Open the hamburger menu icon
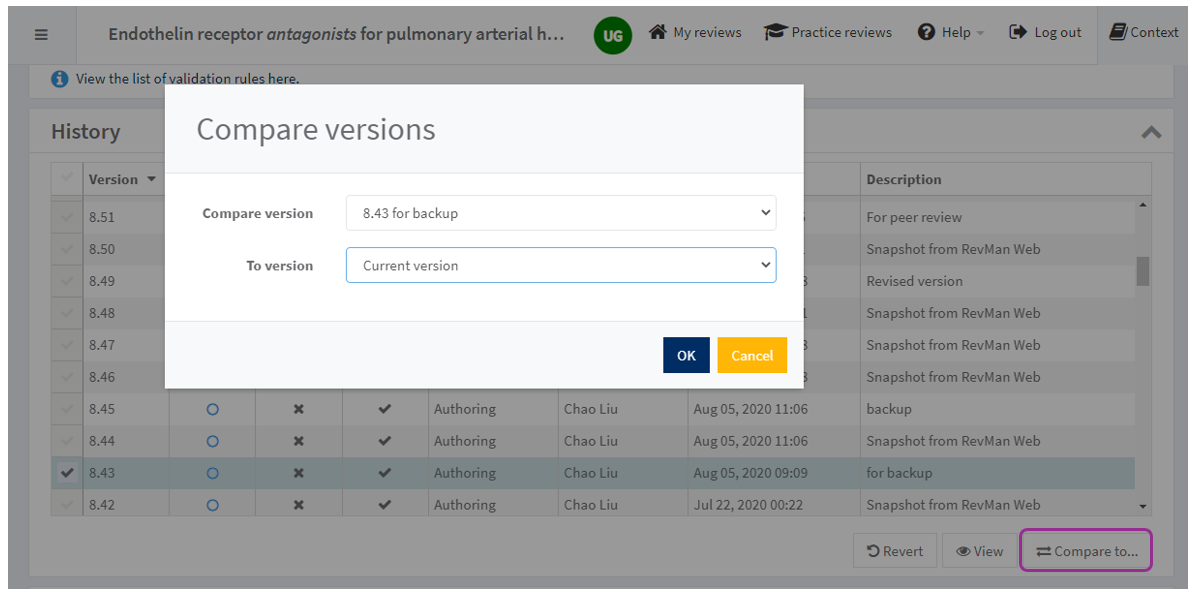The width and height of the screenshot is (1196, 597). pyautogui.click(x=41, y=34)
